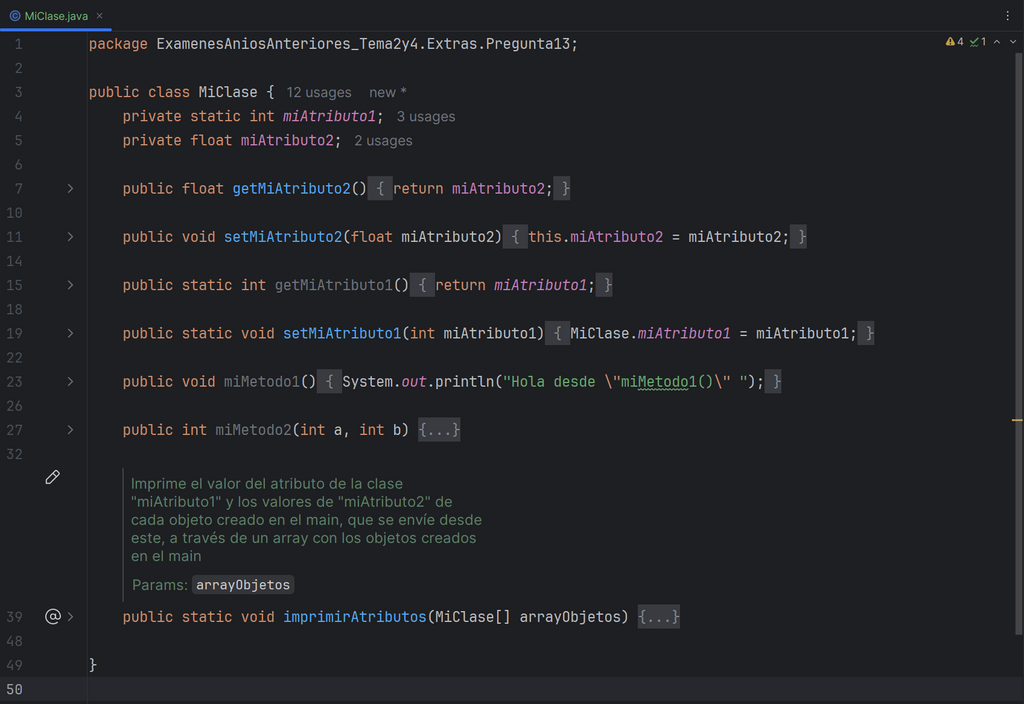1024x704 pixels.
Task: Click the imprimirAtributos method name
Action: pos(355,617)
